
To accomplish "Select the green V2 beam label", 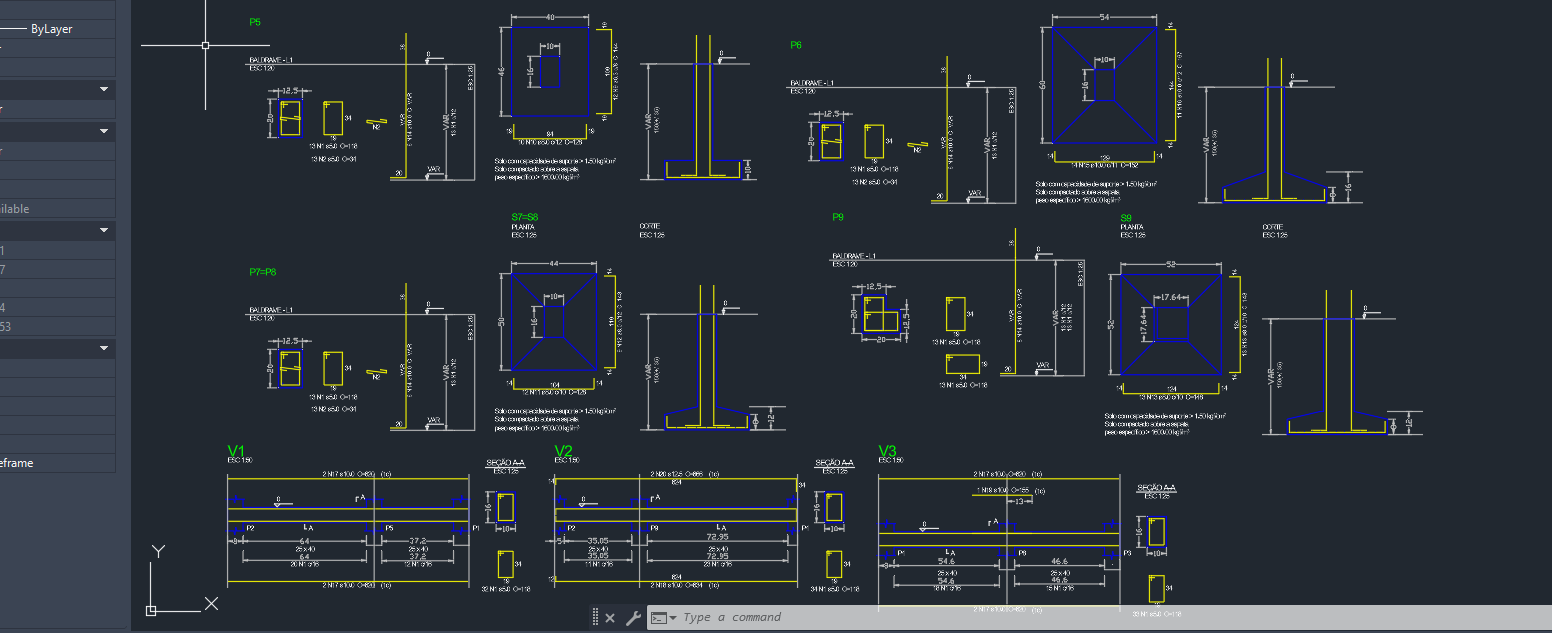I will click(x=563, y=451).
